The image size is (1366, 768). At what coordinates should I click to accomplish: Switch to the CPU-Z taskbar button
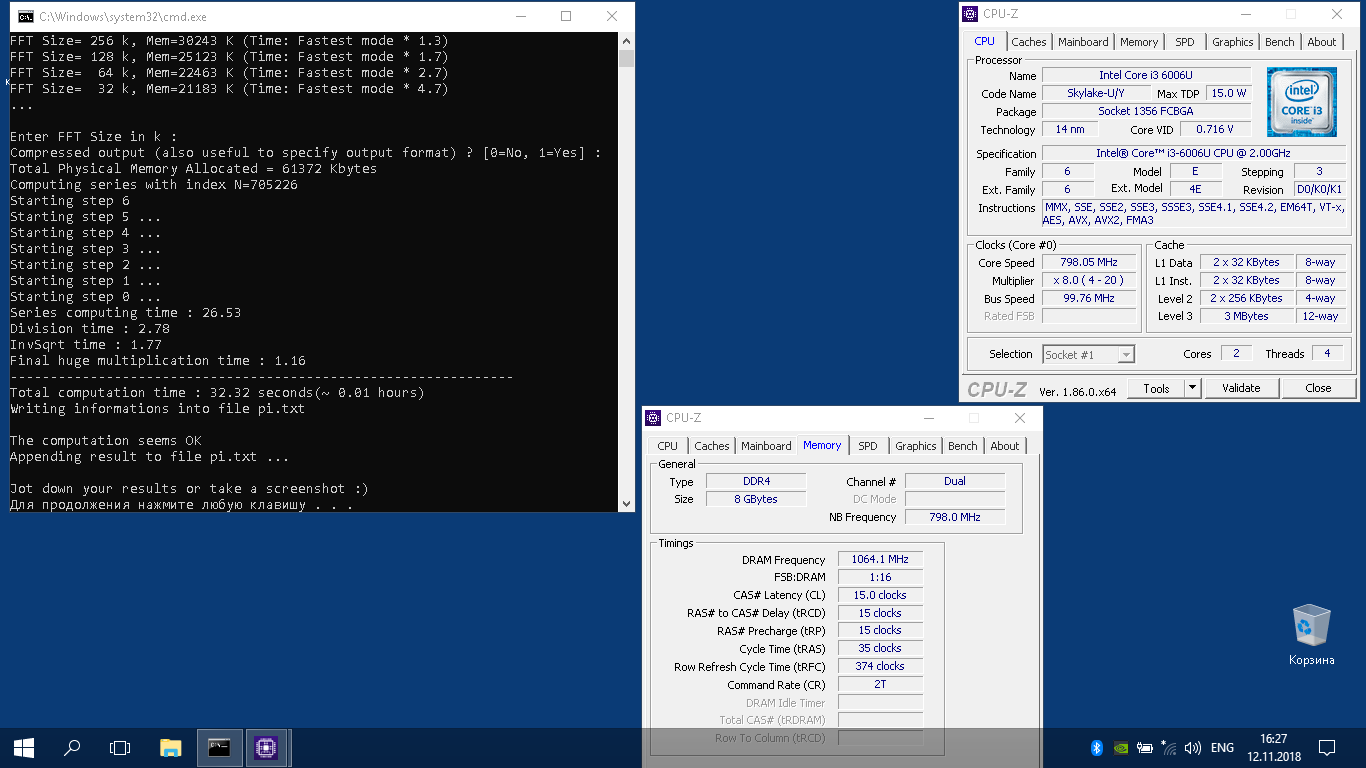point(266,747)
